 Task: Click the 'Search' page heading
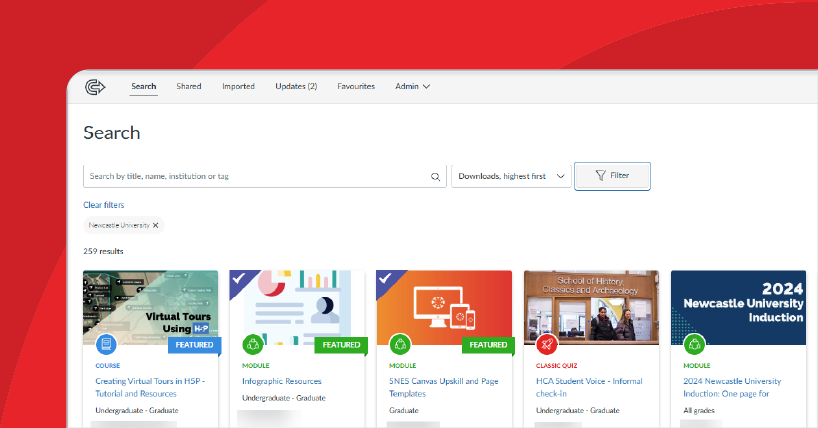pyautogui.click(x=112, y=133)
